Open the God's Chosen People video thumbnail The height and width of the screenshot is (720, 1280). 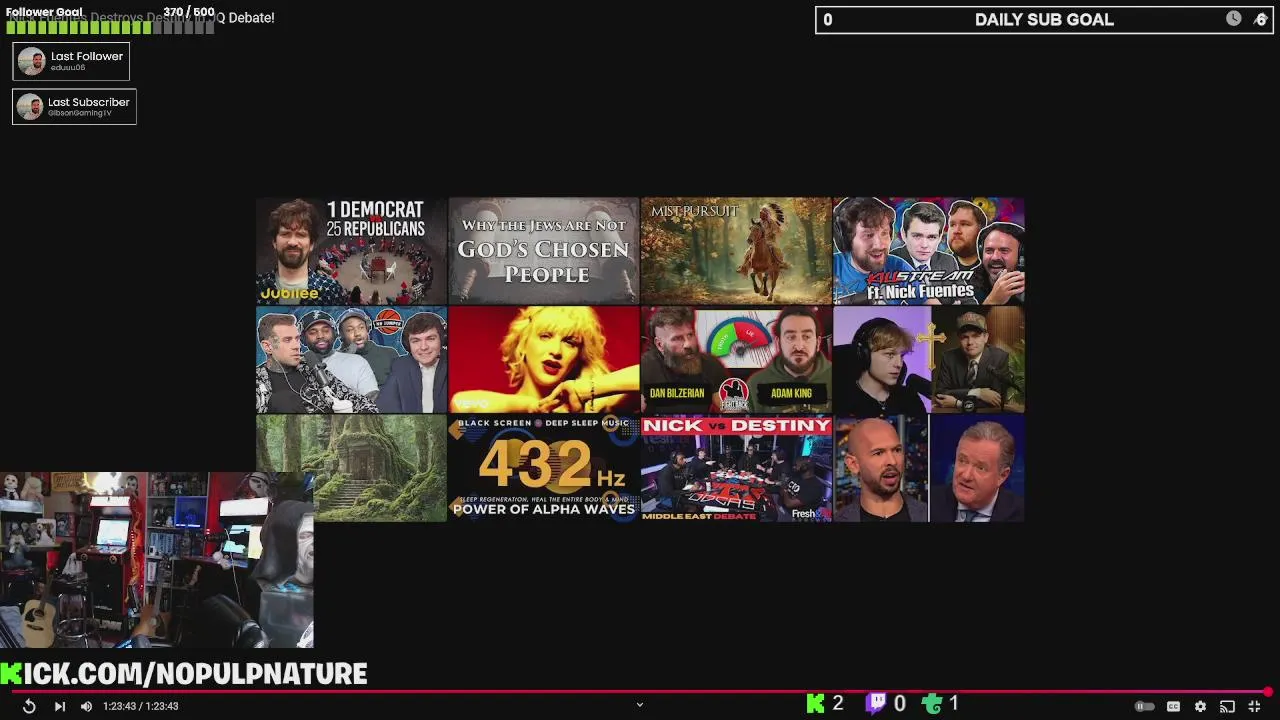click(x=543, y=250)
